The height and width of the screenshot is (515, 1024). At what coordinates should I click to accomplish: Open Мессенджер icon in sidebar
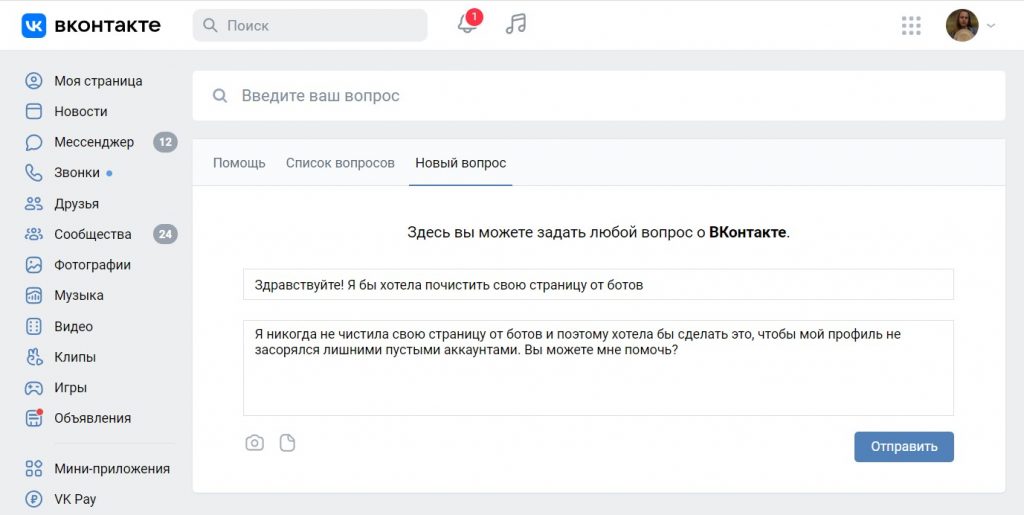click(33, 142)
